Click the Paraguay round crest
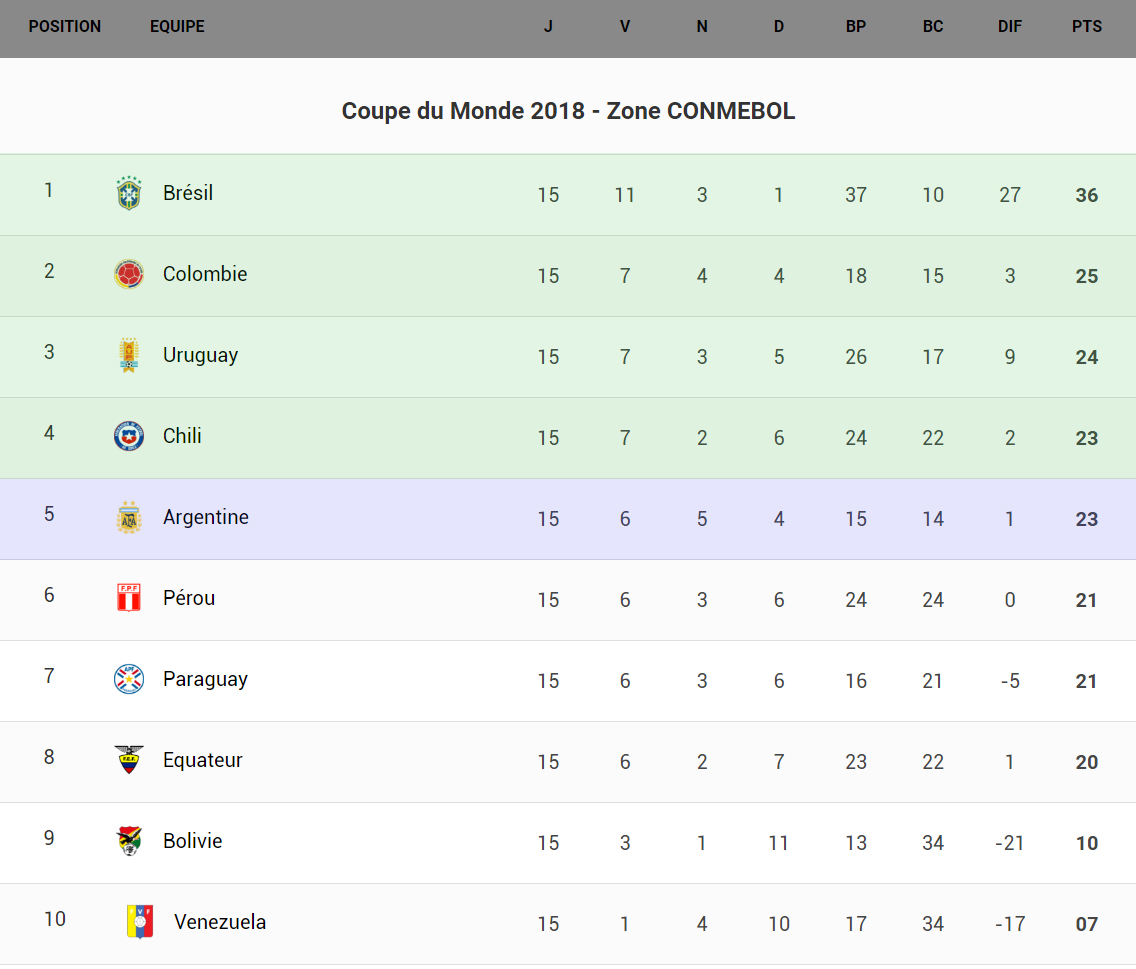1136x969 pixels. pos(129,679)
